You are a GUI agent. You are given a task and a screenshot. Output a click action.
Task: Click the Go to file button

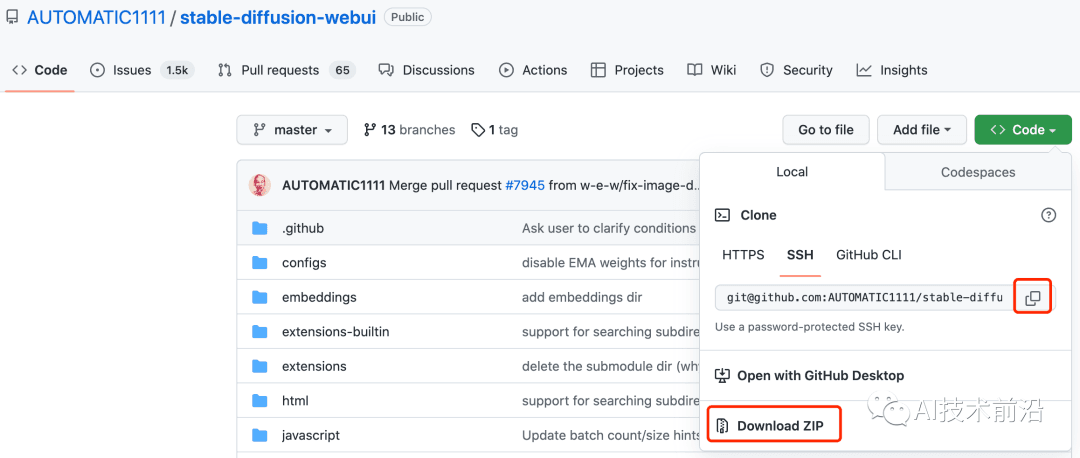[x=825, y=130]
